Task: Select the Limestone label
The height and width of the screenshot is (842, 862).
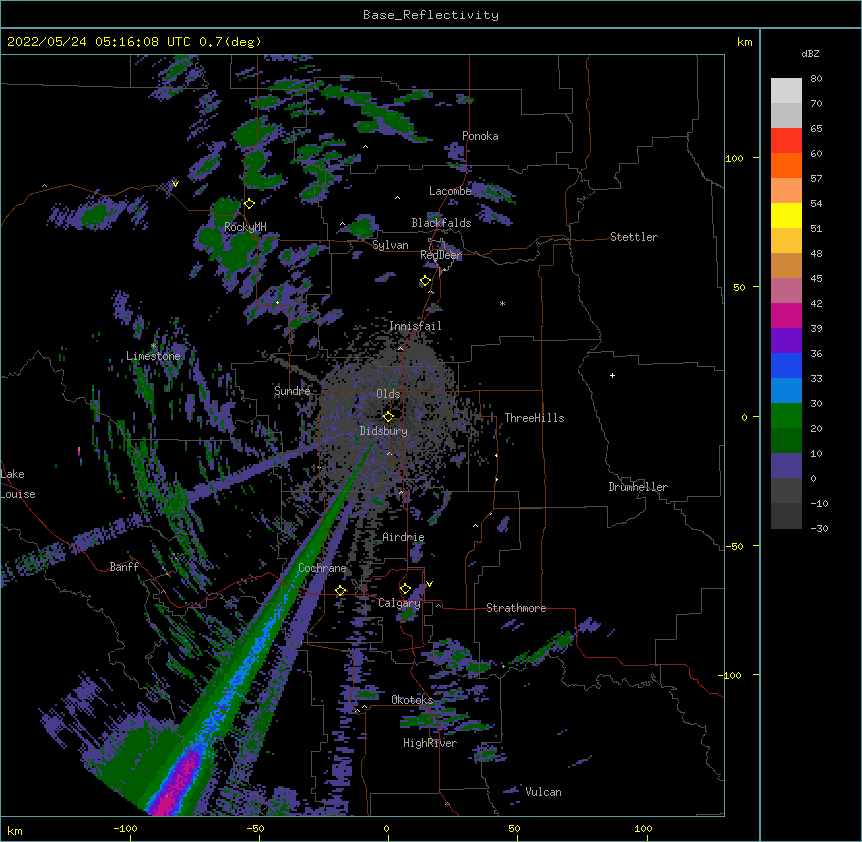Action: pos(153,356)
